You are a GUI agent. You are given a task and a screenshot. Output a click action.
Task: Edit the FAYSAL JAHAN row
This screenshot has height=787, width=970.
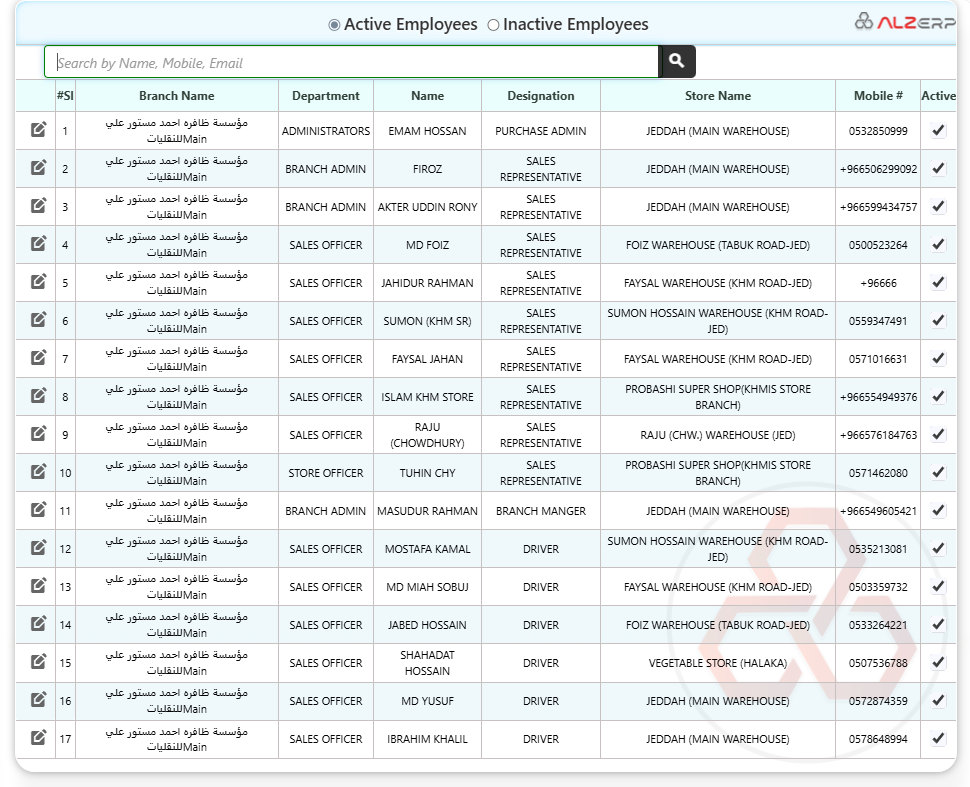(x=38, y=358)
